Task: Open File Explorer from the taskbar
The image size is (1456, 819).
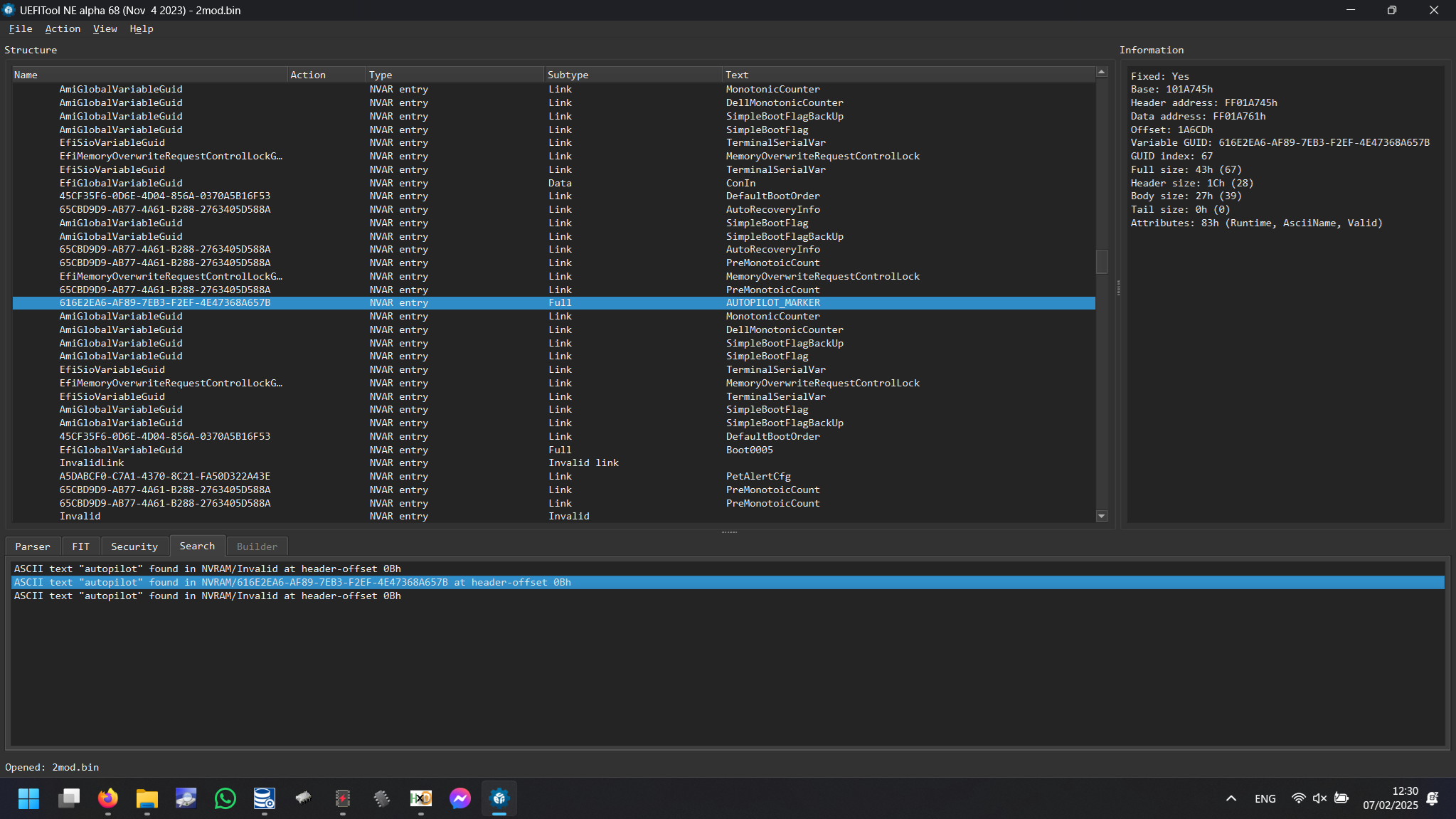Action: click(147, 798)
